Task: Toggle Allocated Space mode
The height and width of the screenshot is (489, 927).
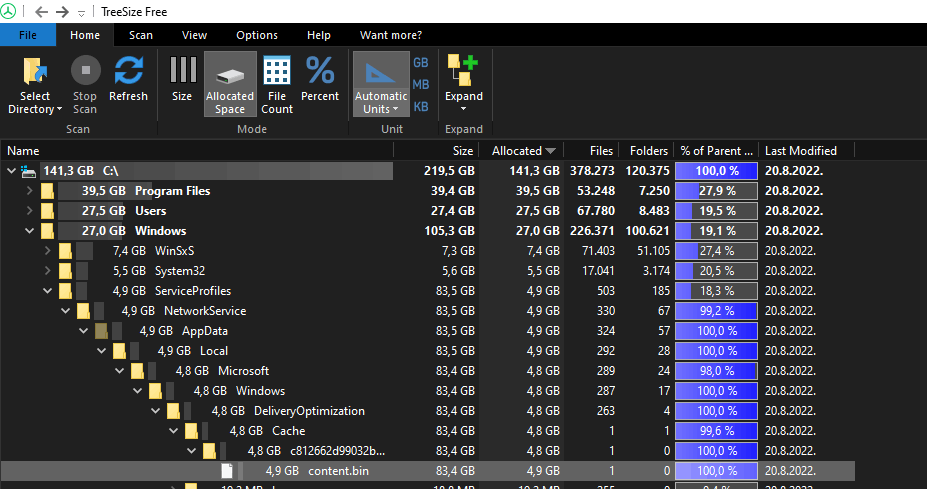Action: (230, 84)
